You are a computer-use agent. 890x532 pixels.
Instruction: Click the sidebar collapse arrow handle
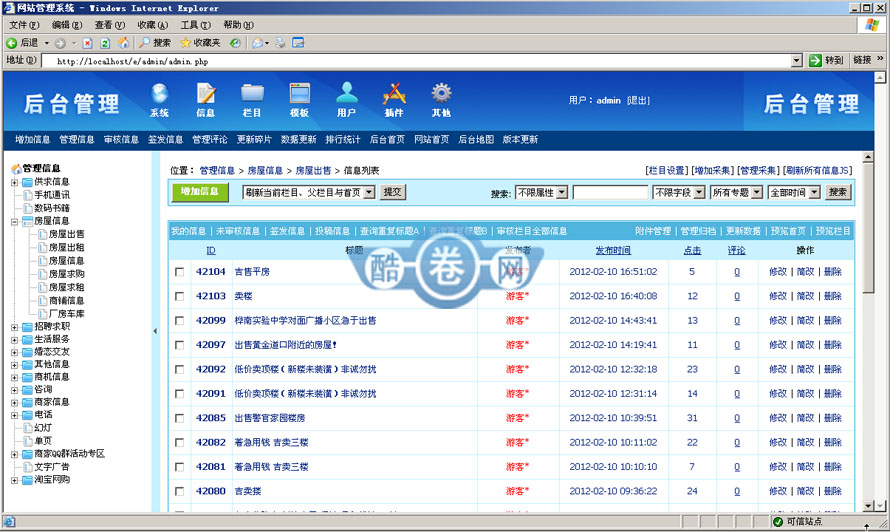(x=155, y=331)
